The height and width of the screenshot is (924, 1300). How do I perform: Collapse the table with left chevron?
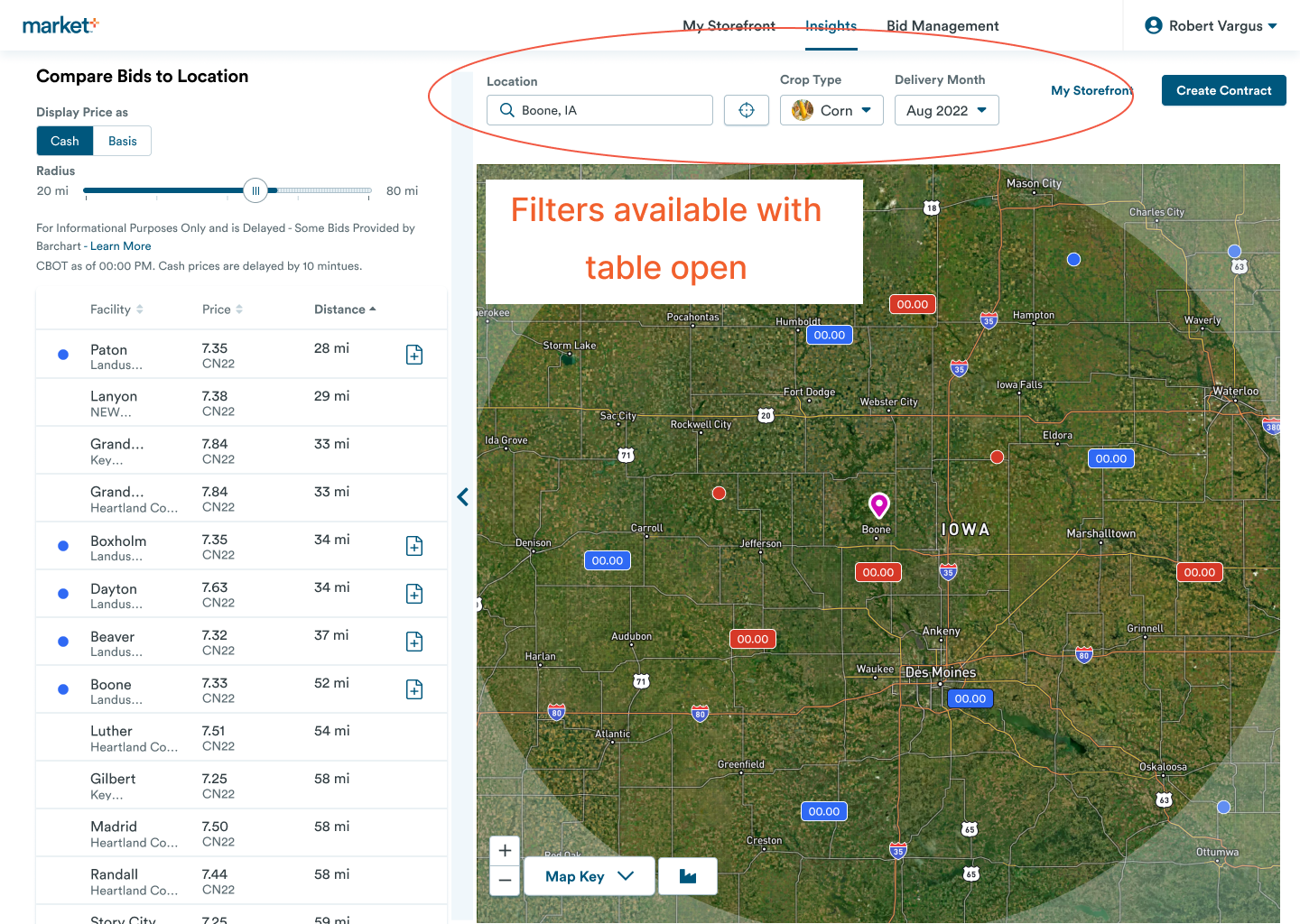pyautogui.click(x=462, y=496)
